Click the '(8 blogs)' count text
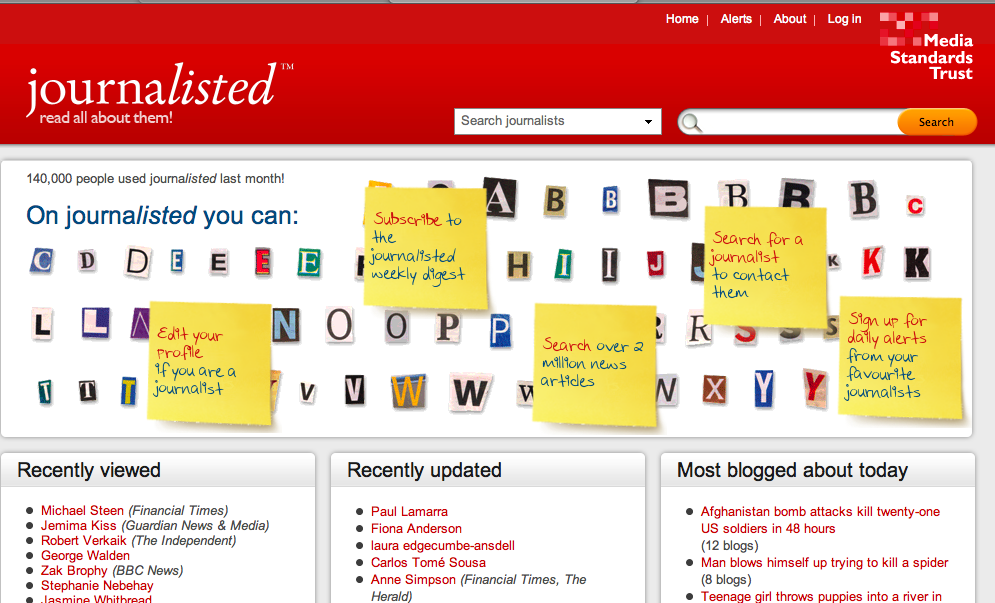Screen dimensions: 995x603 pyautogui.click(x=726, y=580)
